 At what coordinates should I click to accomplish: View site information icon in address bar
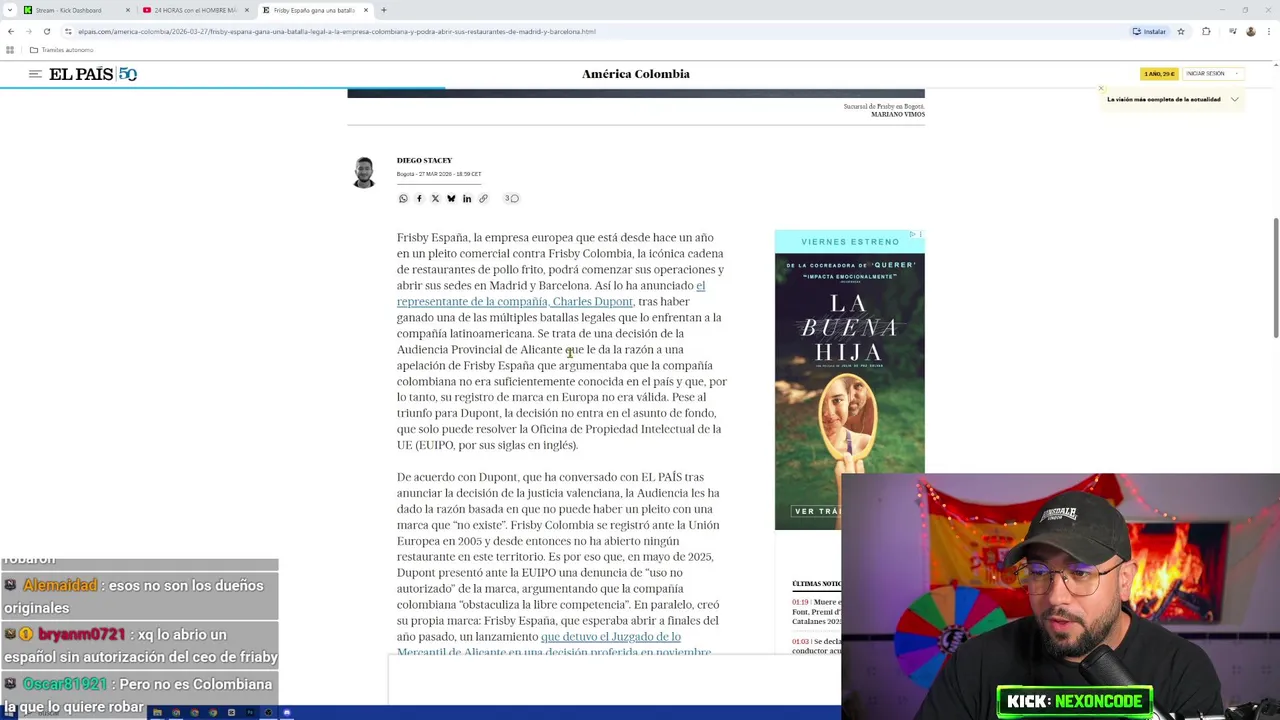tap(68, 31)
